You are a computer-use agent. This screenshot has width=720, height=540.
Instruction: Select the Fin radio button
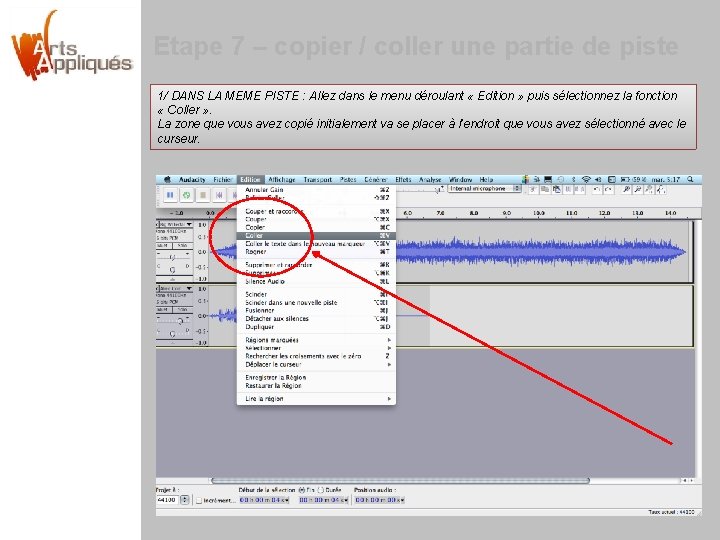[x=302, y=490]
